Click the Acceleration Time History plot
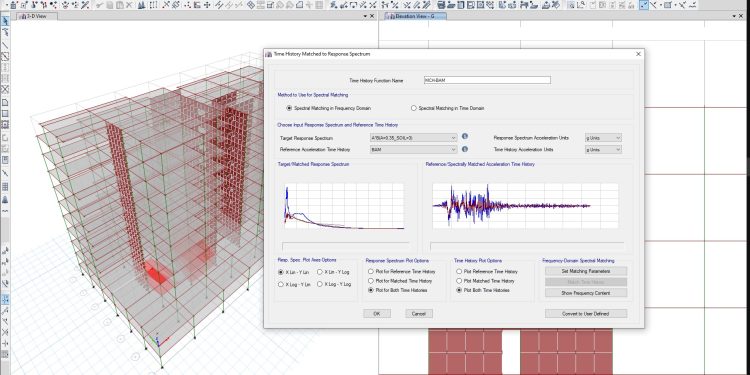The image size is (750, 375). [x=525, y=206]
